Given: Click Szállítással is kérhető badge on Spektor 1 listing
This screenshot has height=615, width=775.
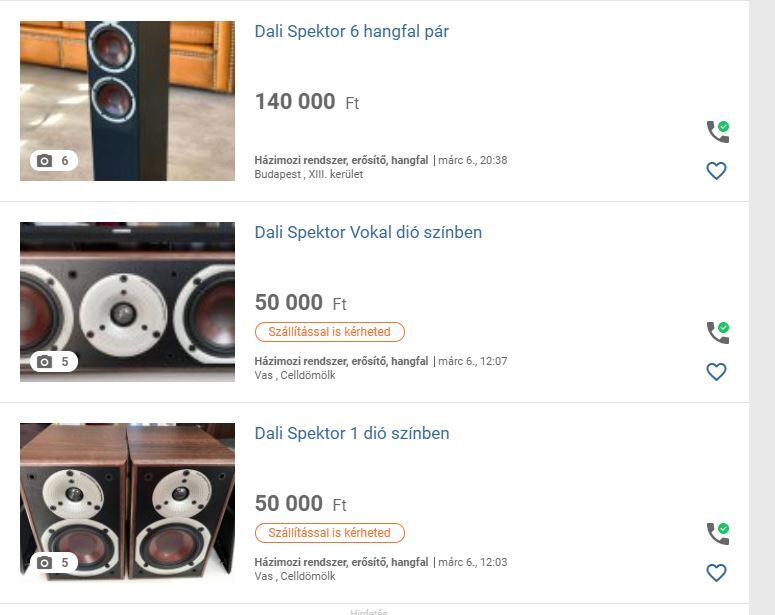Looking at the screenshot, I should click(x=329, y=533).
